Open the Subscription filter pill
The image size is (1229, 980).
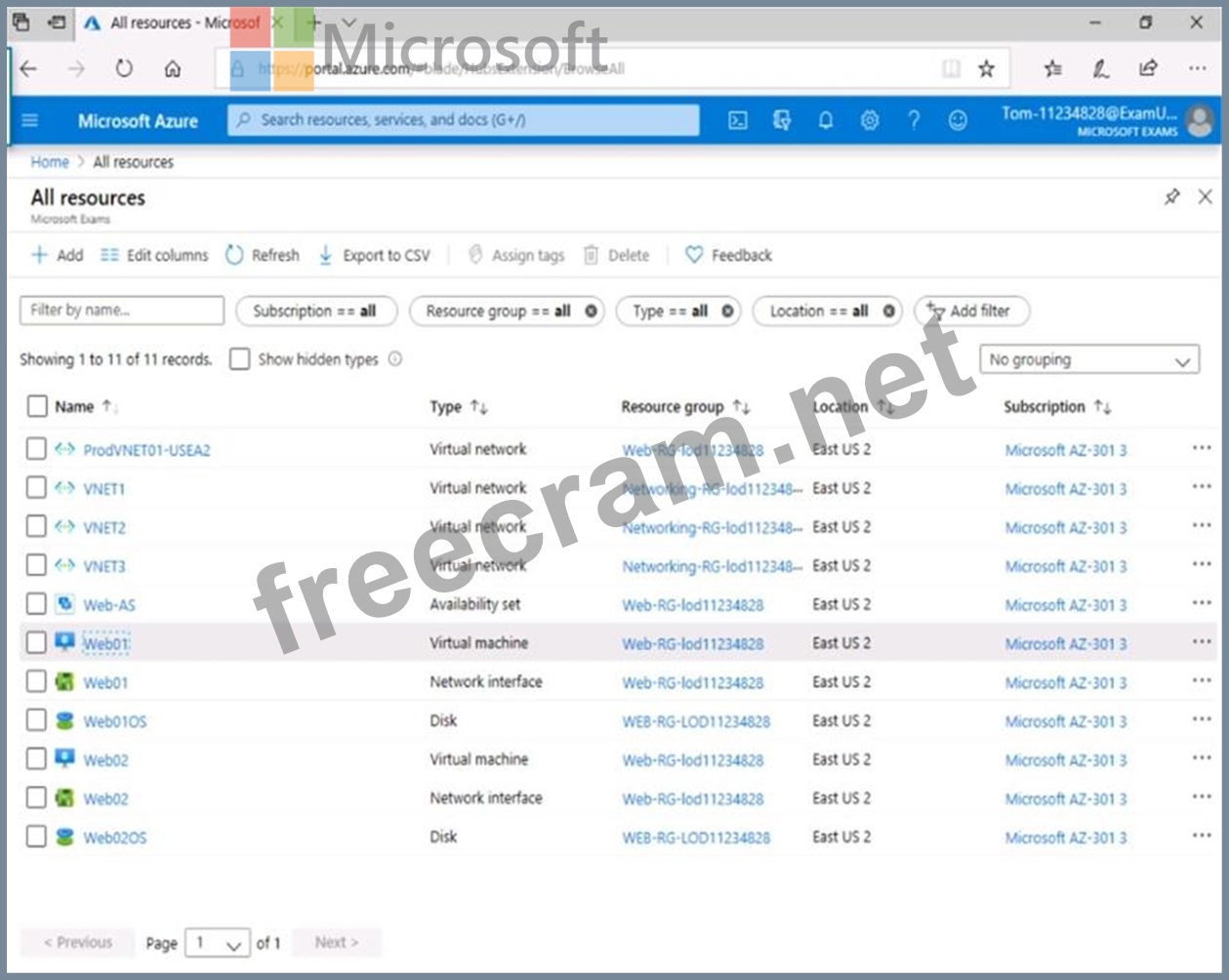point(315,311)
